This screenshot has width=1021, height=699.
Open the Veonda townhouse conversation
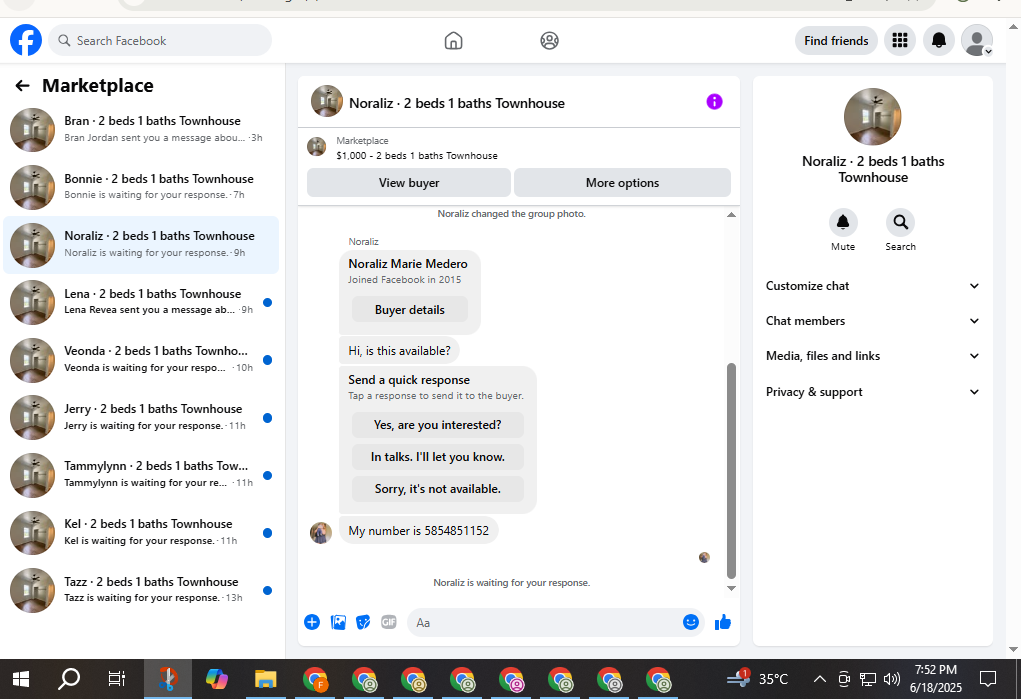141,360
